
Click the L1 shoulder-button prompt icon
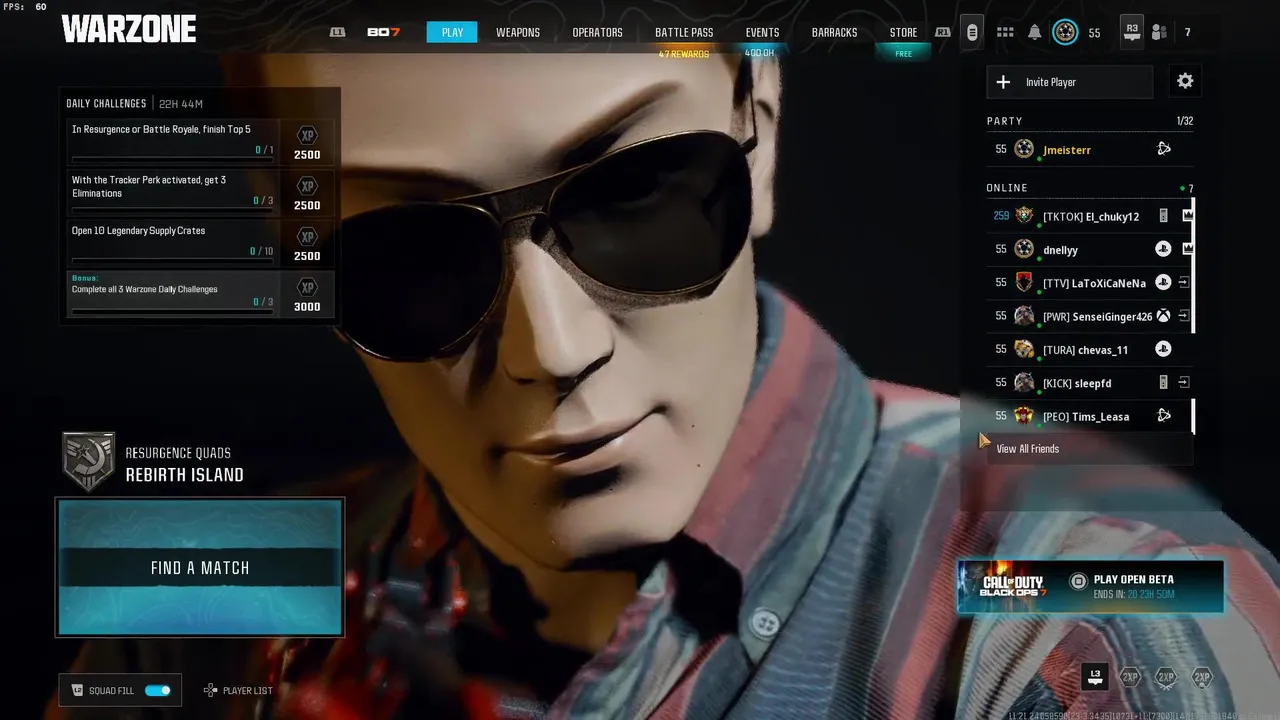coord(337,32)
